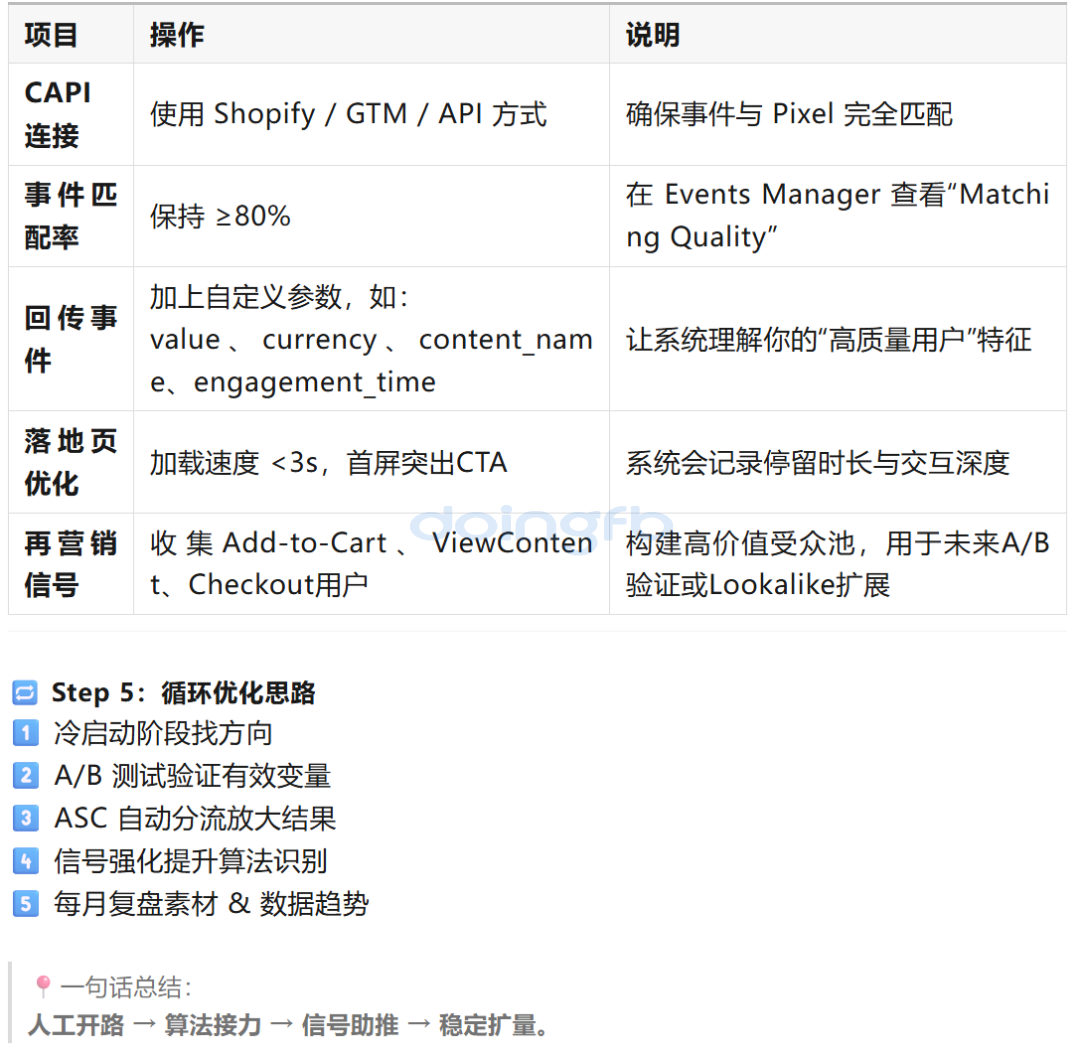Click the Step 5：循环优化思路 heading
Screen dimensions: 1080x1055
pos(183,692)
